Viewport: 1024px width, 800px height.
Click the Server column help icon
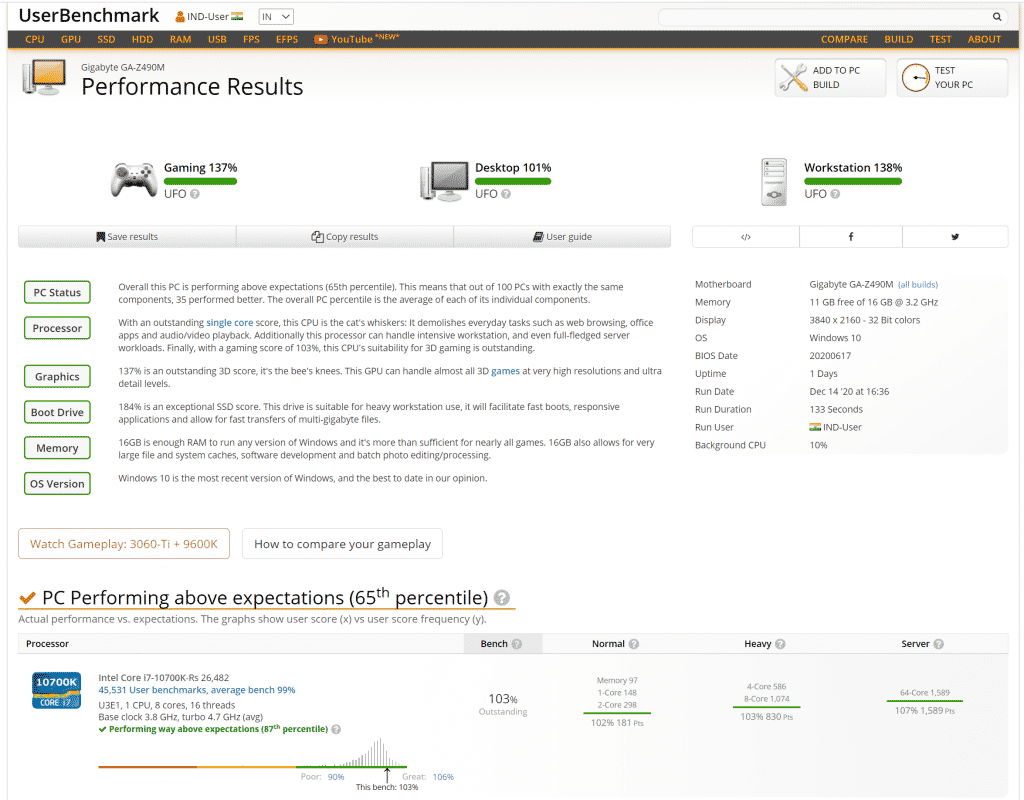[938, 644]
